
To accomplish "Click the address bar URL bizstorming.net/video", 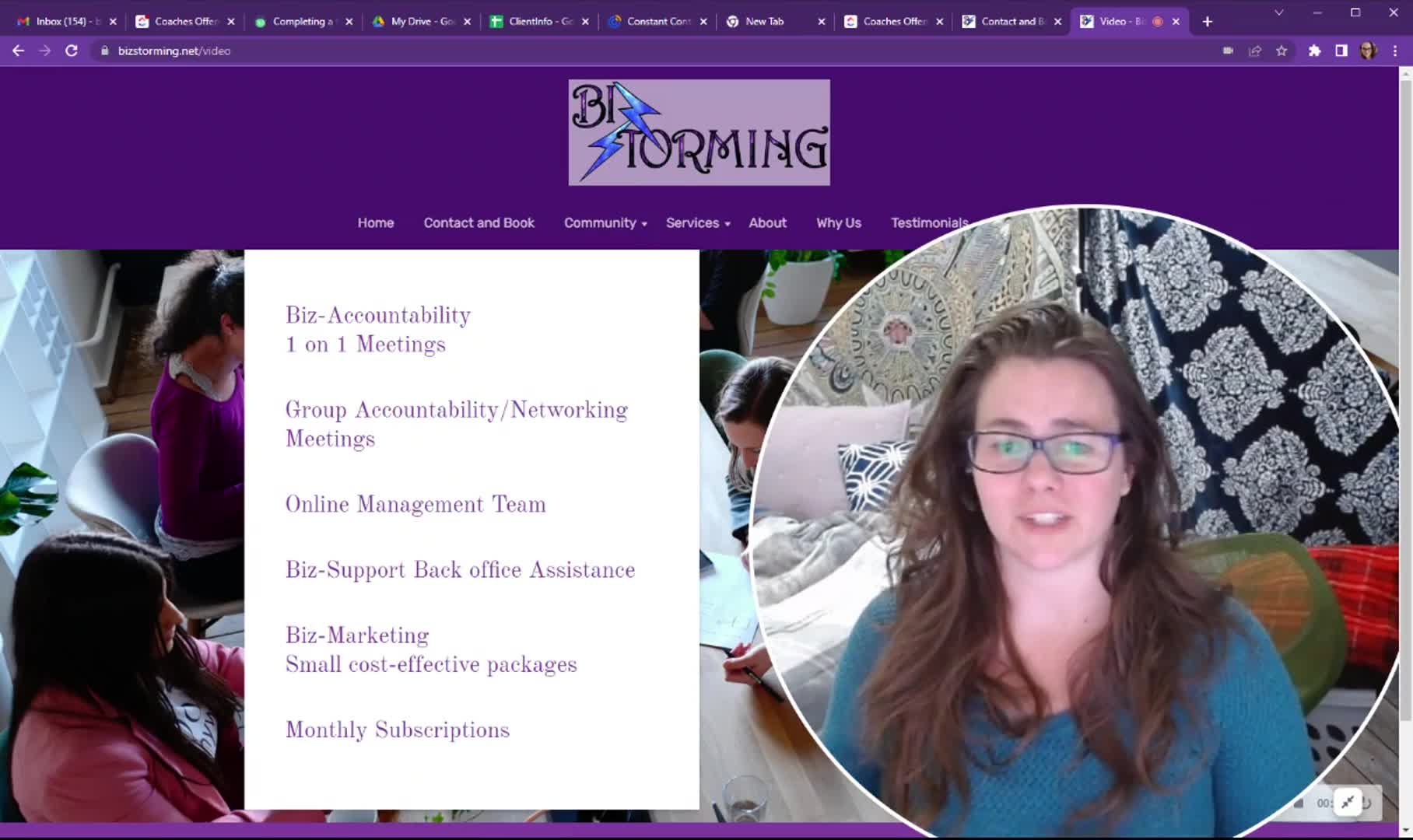I will [x=174, y=51].
